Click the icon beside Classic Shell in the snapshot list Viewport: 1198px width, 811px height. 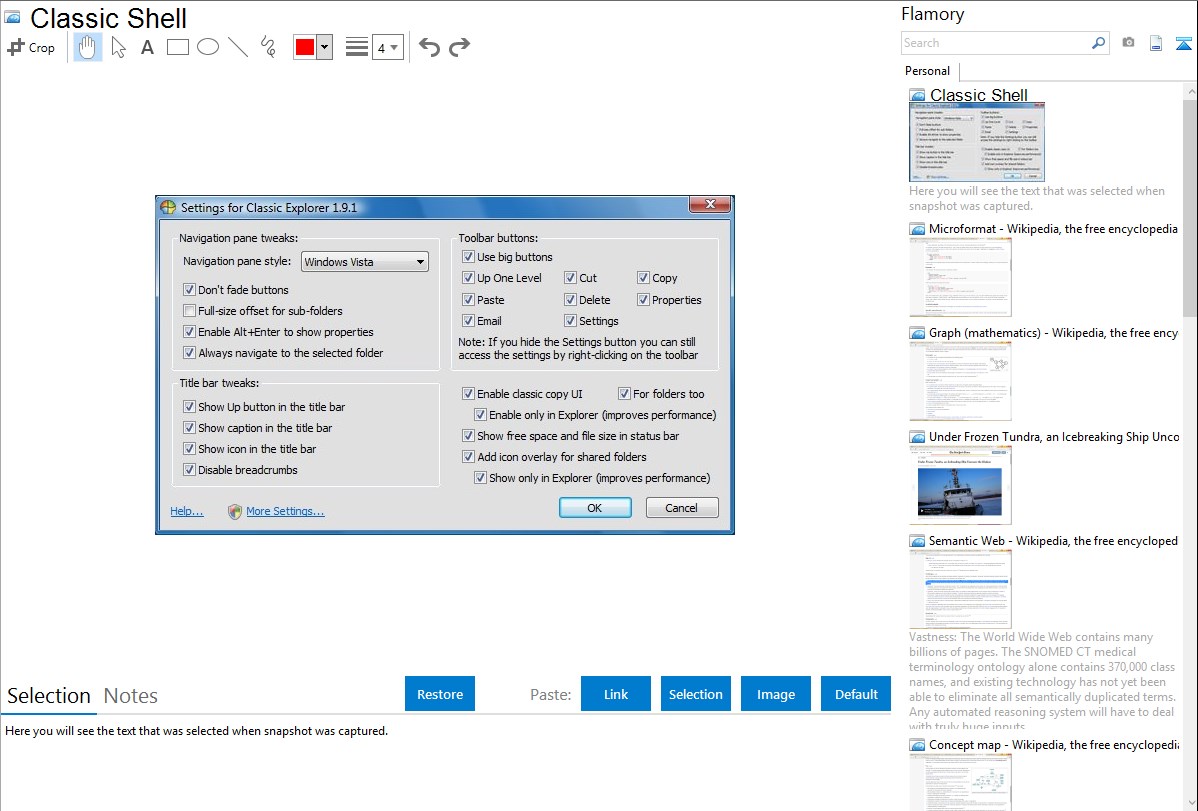coord(917,96)
